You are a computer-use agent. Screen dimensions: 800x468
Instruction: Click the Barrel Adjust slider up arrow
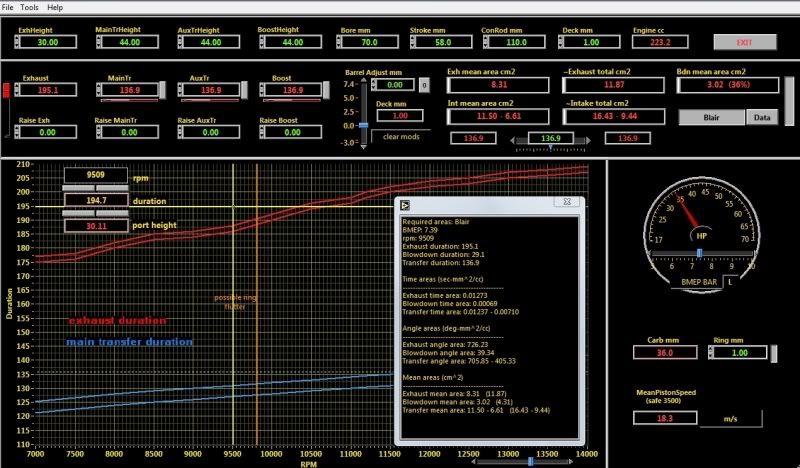tap(363, 81)
